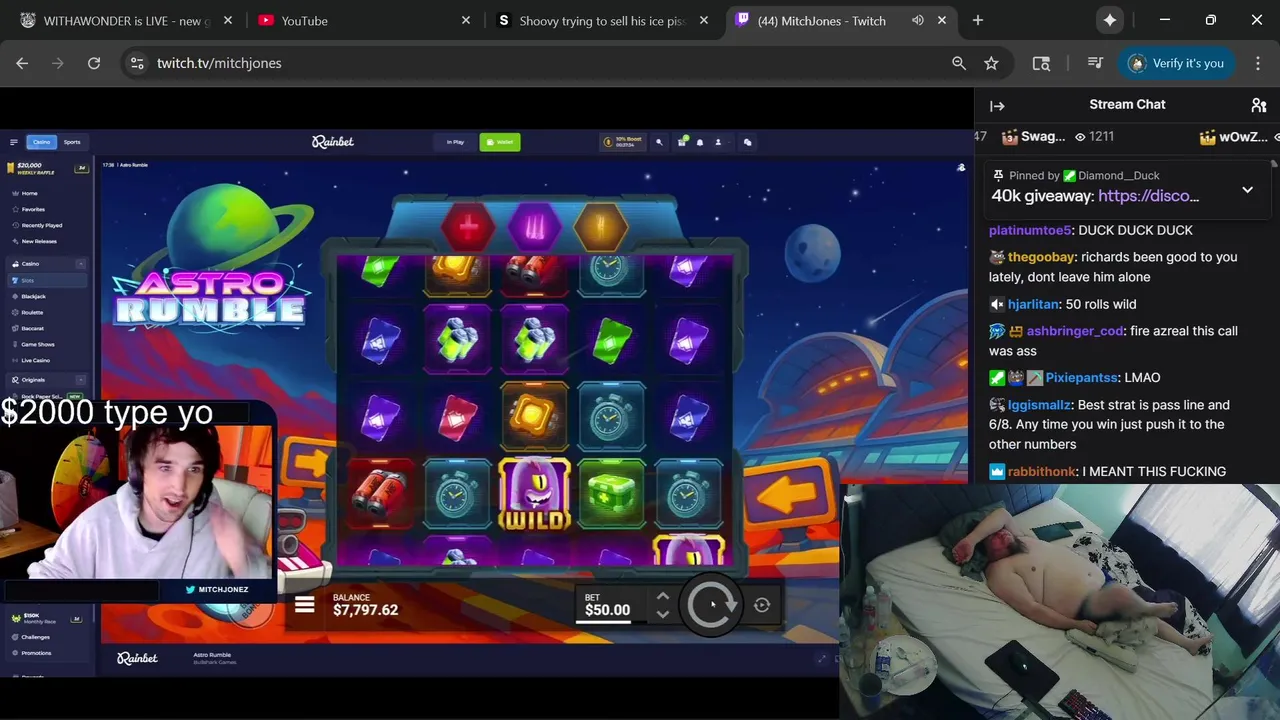This screenshot has height=720, width=1280.
Task: Switch to Sports mode tab
Action: (x=72, y=142)
